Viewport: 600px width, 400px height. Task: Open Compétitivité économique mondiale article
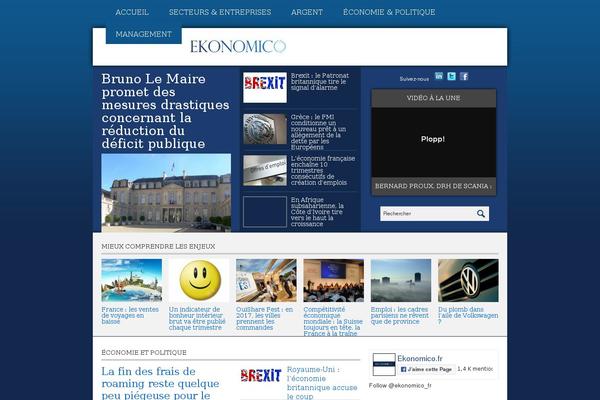(333, 322)
